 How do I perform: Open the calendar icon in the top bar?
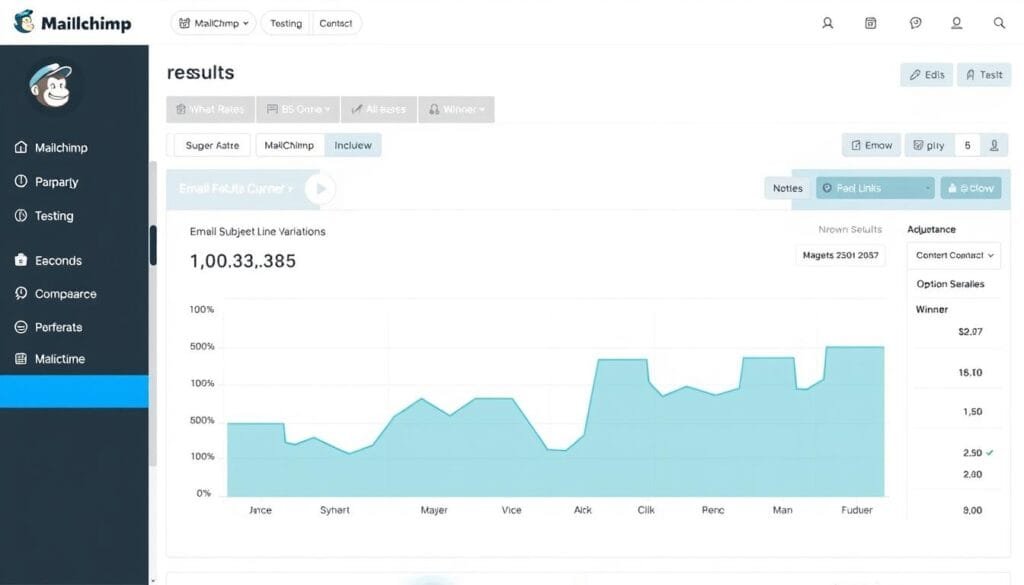coord(870,21)
